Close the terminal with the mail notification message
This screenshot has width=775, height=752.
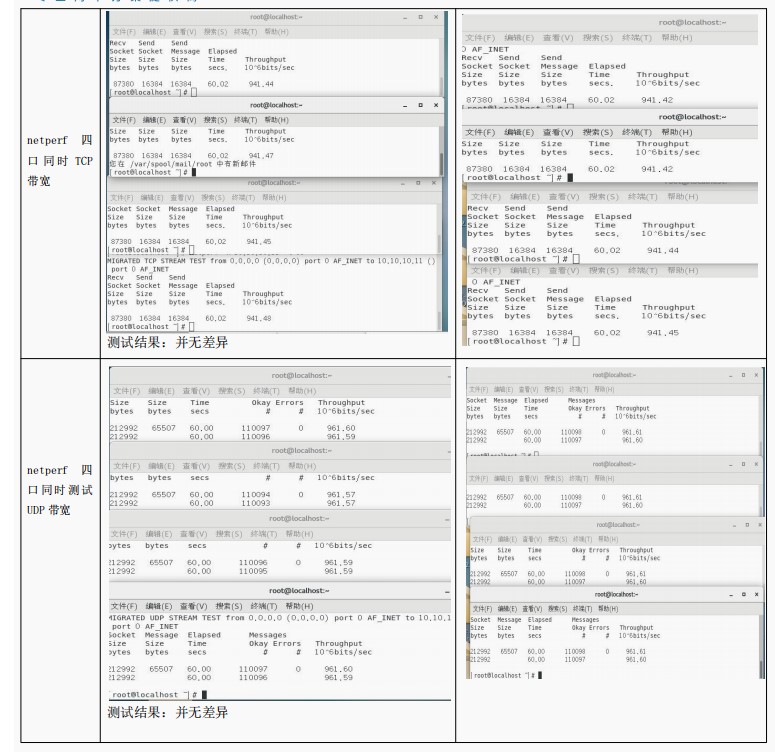[x=435, y=105]
